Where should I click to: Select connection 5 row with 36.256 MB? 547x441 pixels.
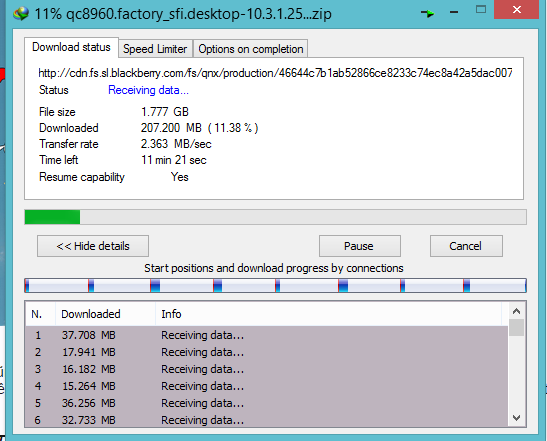(267, 403)
